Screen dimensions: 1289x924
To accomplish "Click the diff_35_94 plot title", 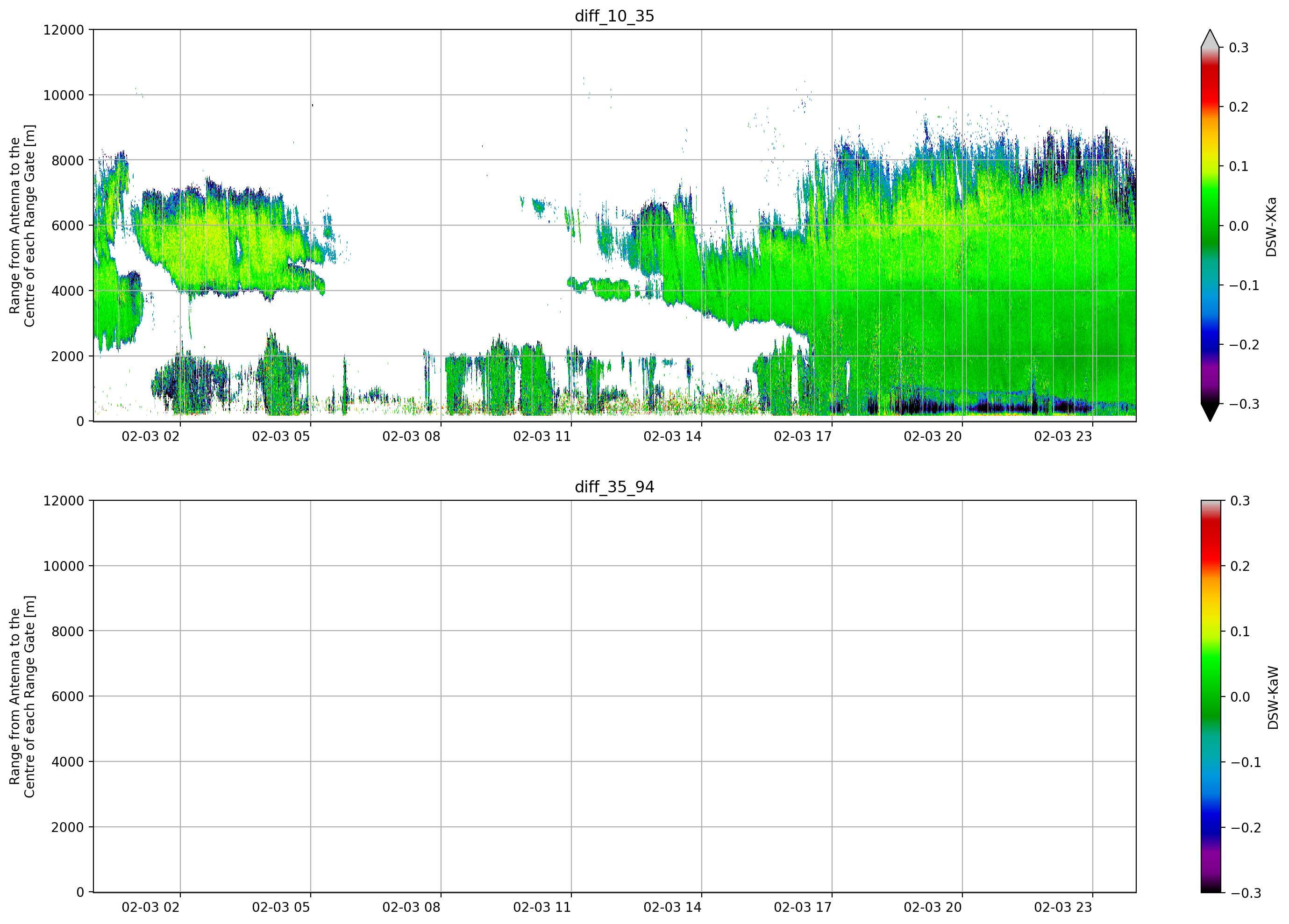I will click(614, 487).
